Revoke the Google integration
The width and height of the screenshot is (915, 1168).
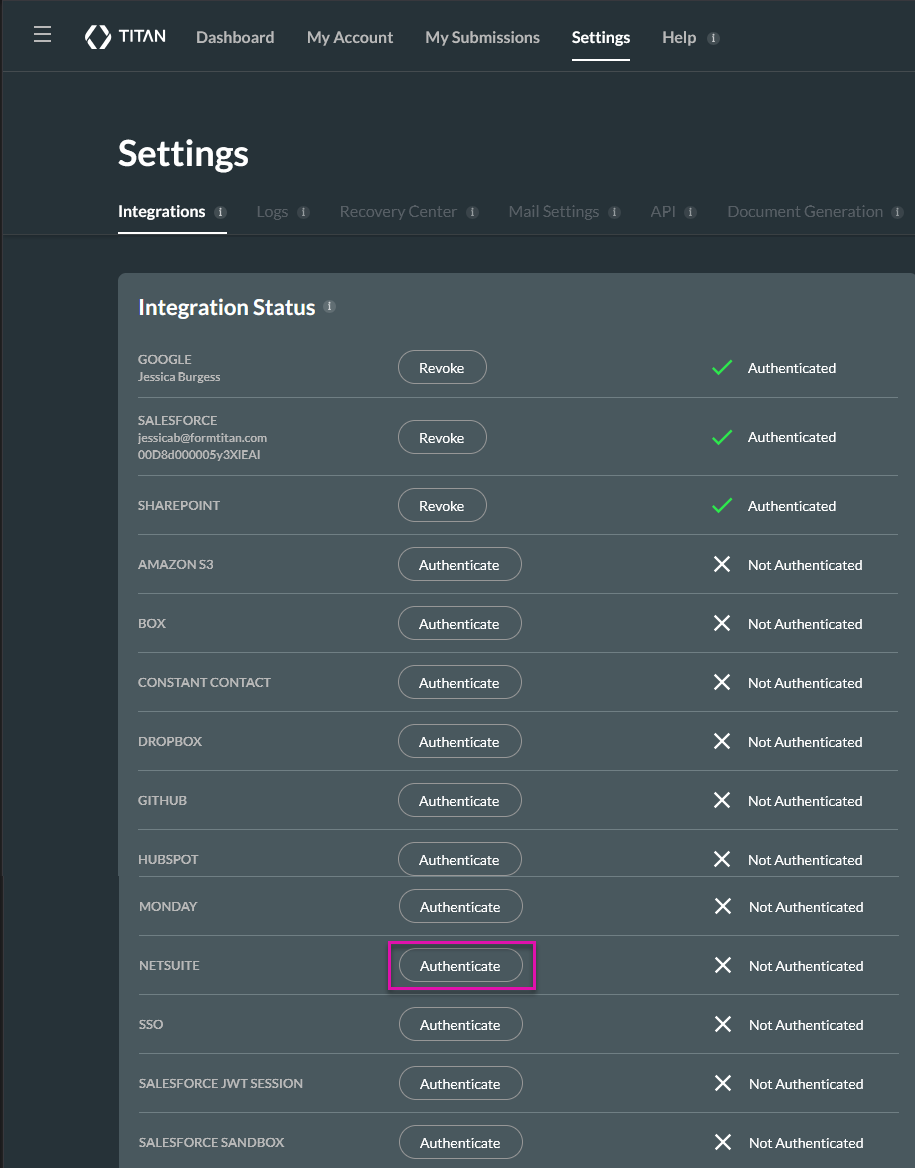pyautogui.click(x=442, y=367)
